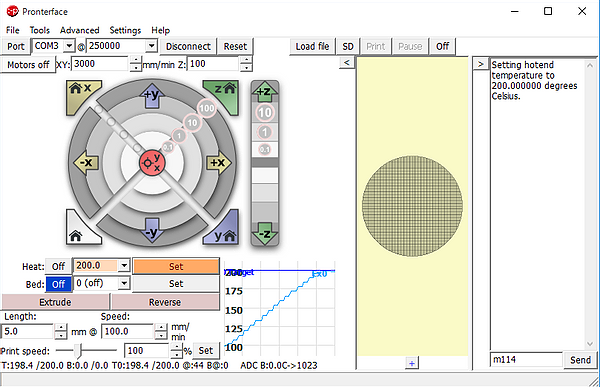Toggle the Bed Off button

pos(58,284)
